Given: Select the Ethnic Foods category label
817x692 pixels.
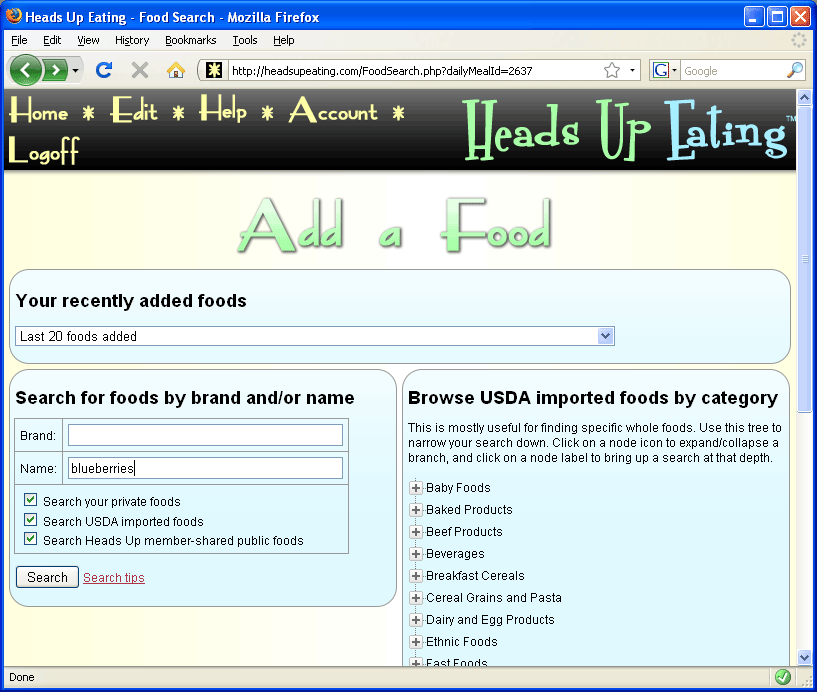Looking at the screenshot, I should click(x=462, y=641).
